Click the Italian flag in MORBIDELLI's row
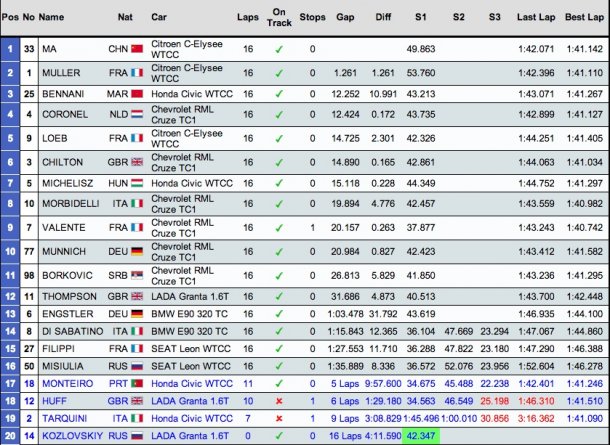This screenshot has height=445, width=610. pos(137,203)
